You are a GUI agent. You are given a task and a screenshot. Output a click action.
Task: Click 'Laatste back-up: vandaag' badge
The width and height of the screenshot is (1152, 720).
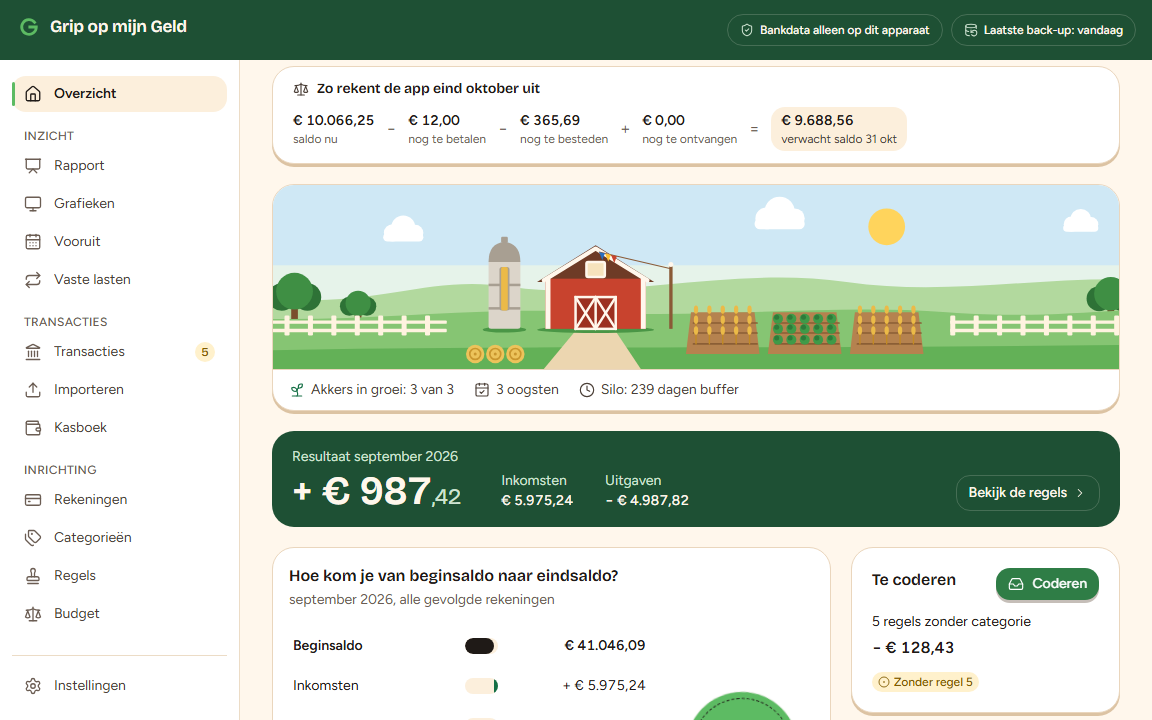pos(1043,30)
